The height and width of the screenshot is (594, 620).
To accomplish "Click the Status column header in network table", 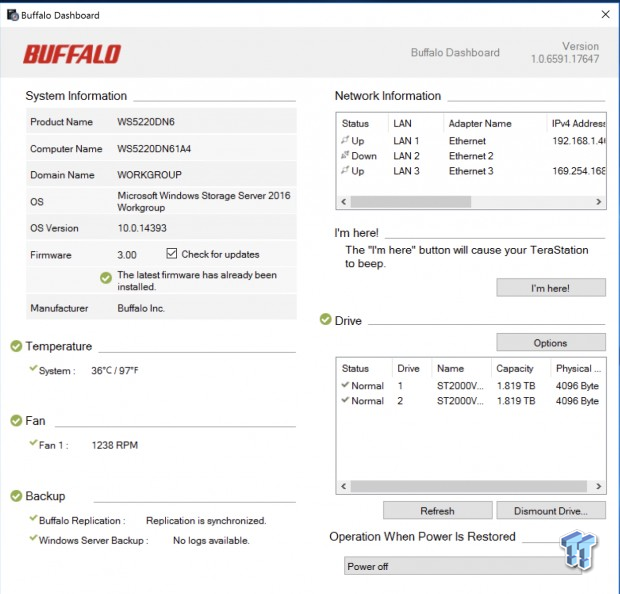I will 355,124.
